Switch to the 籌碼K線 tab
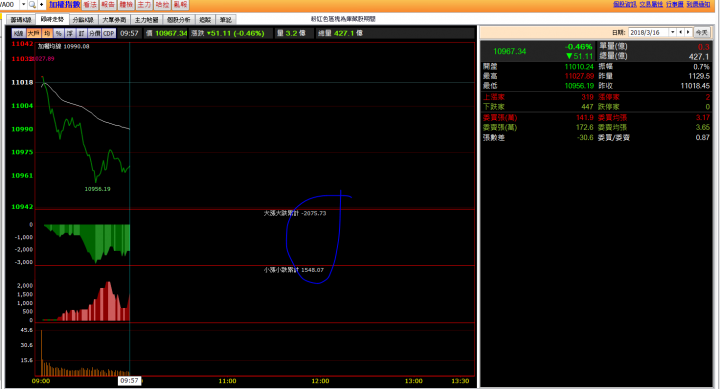 (x=21, y=20)
